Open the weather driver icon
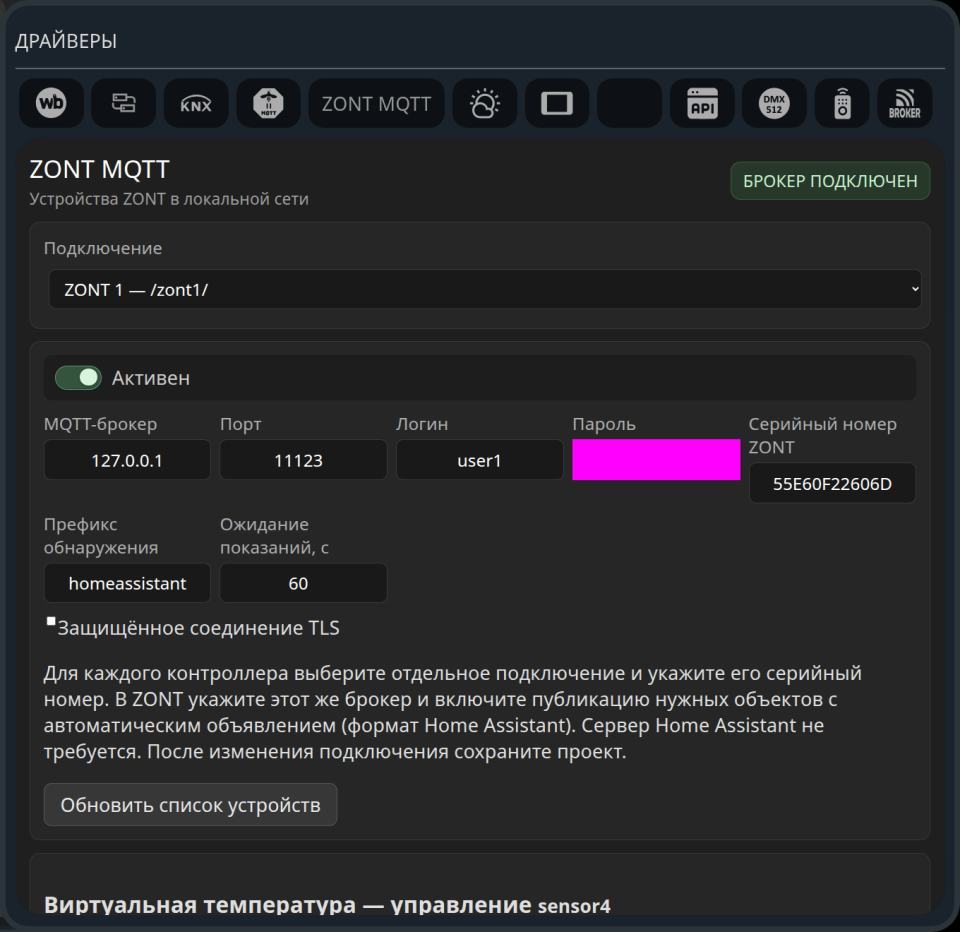The height and width of the screenshot is (932, 960). (x=485, y=103)
